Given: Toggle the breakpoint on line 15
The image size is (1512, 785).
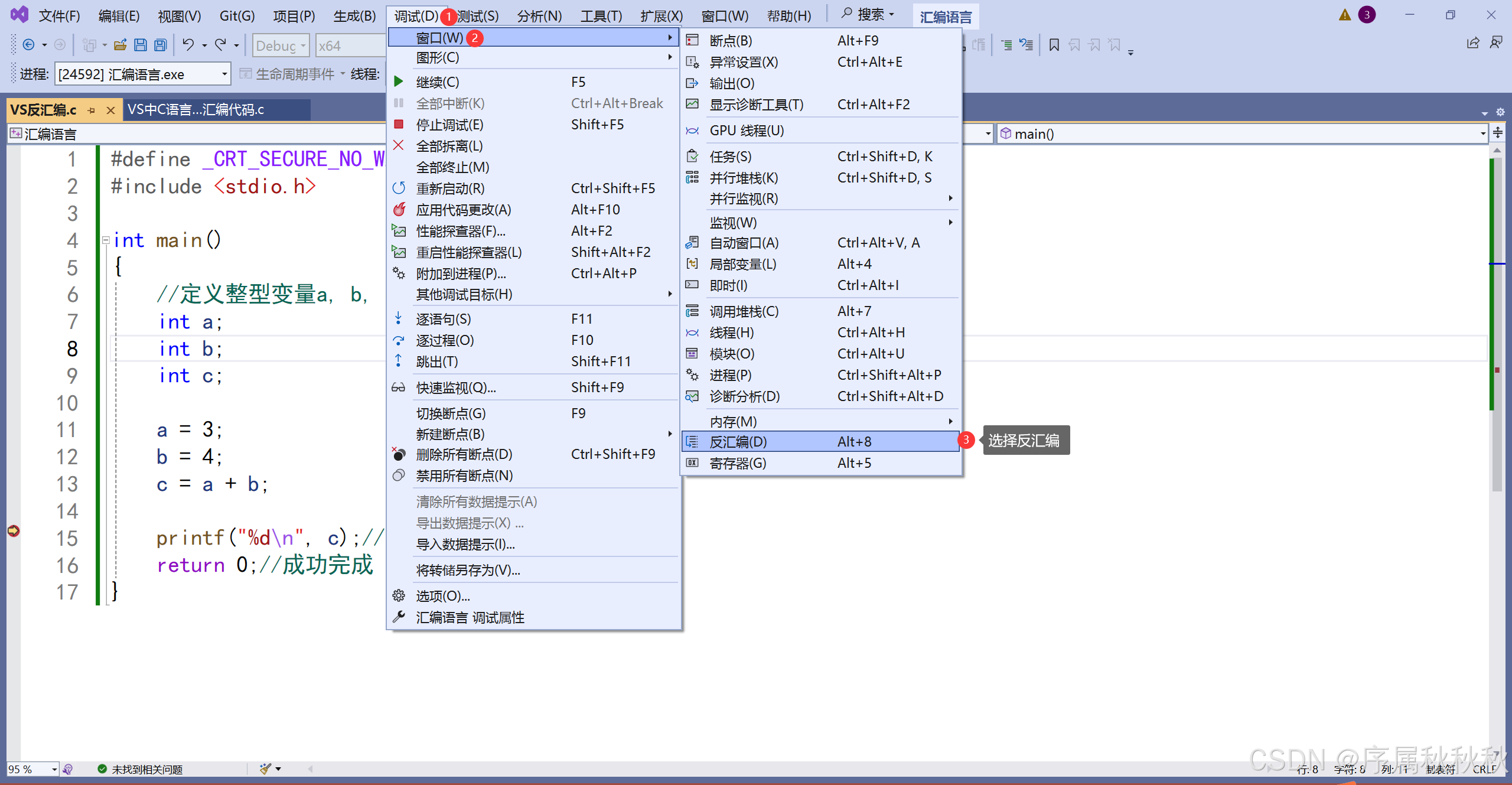Looking at the screenshot, I should 13,531.
